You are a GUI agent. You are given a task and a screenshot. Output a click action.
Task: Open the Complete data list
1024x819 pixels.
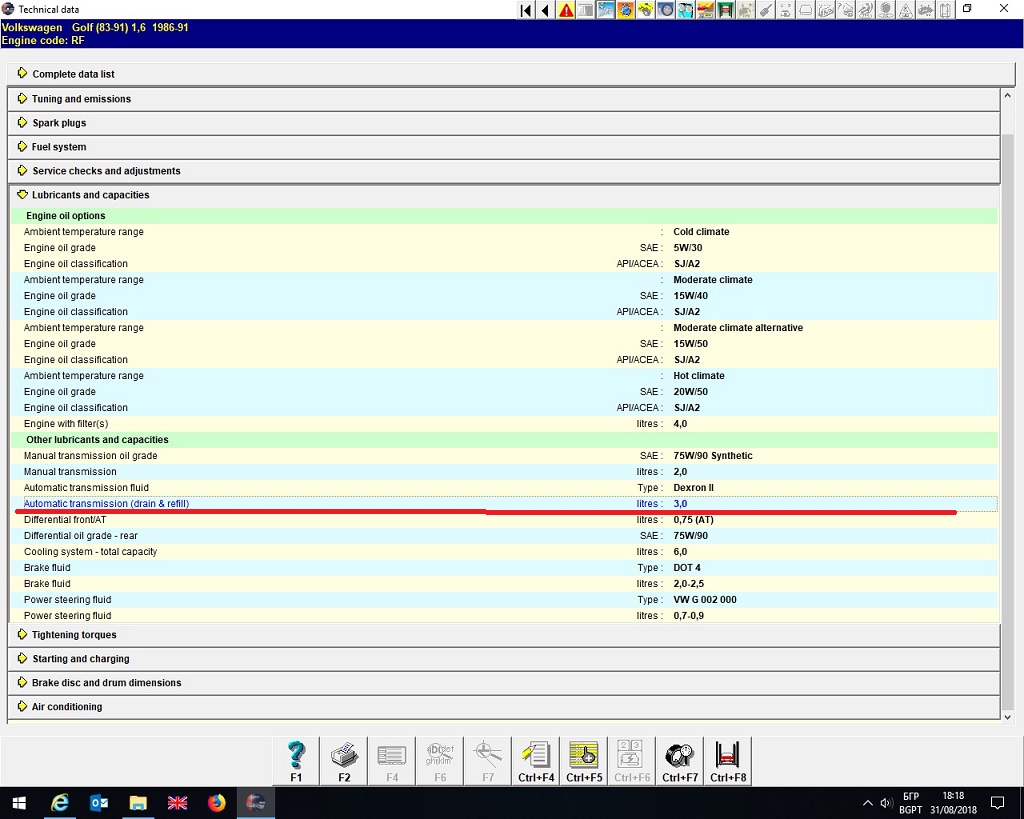73,74
